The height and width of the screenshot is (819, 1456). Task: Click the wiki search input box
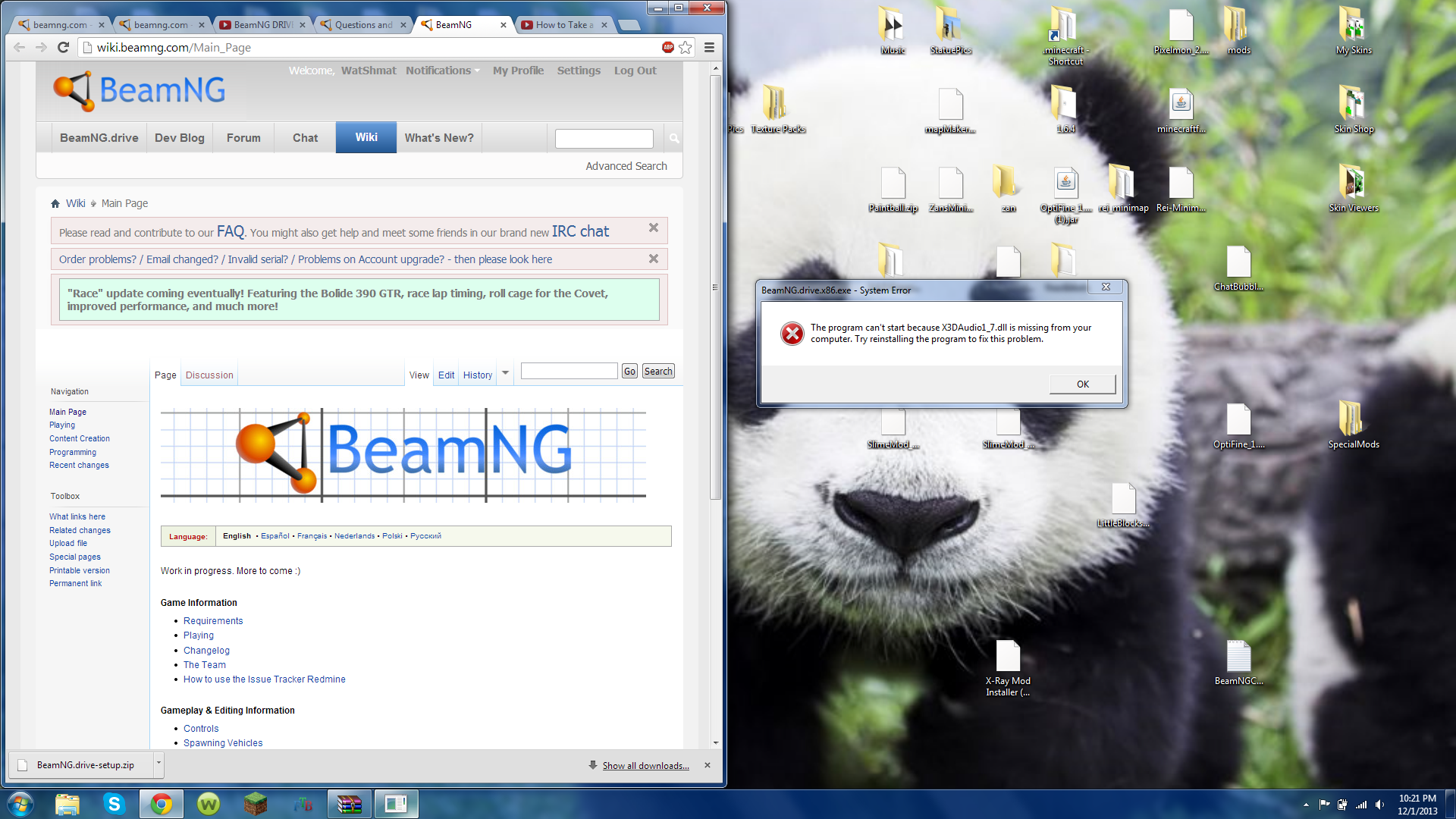pyautogui.click(x=570, y=371)
